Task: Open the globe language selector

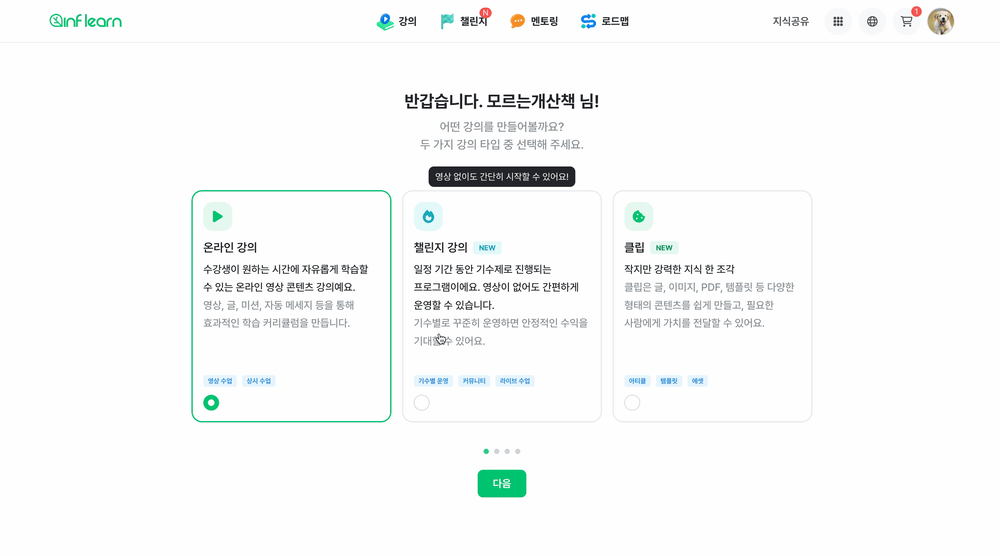Action: (872, 22)
